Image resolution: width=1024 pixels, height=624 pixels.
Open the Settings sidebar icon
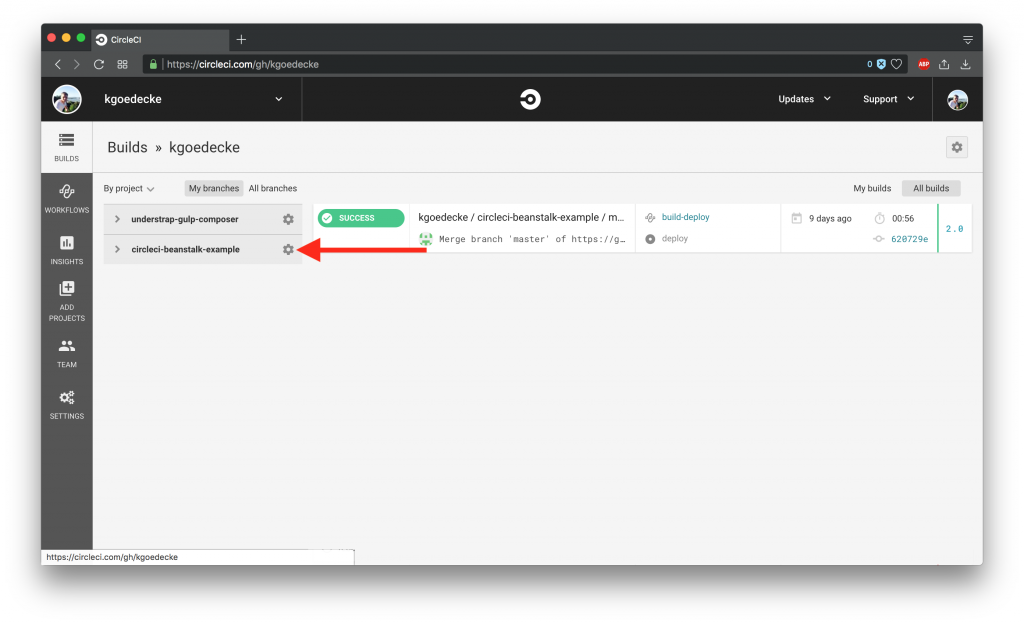[x=67, y=405]
